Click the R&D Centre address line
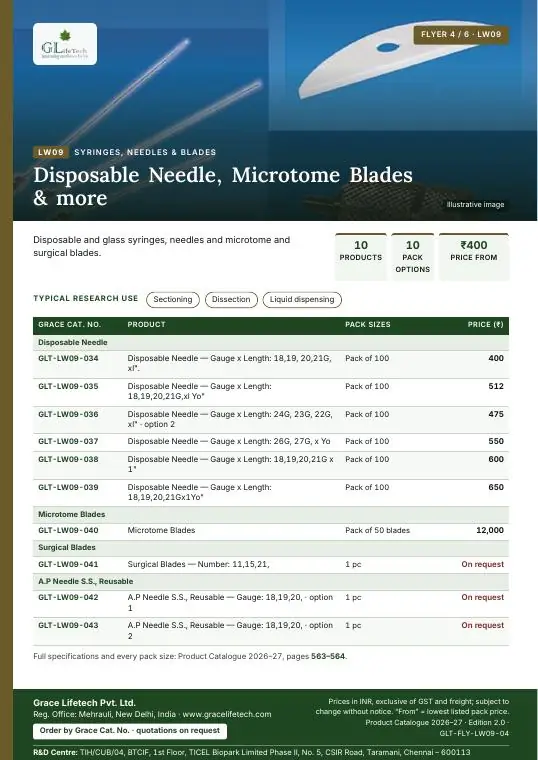This screenshot has height=760, width=538. coord(252,753)
